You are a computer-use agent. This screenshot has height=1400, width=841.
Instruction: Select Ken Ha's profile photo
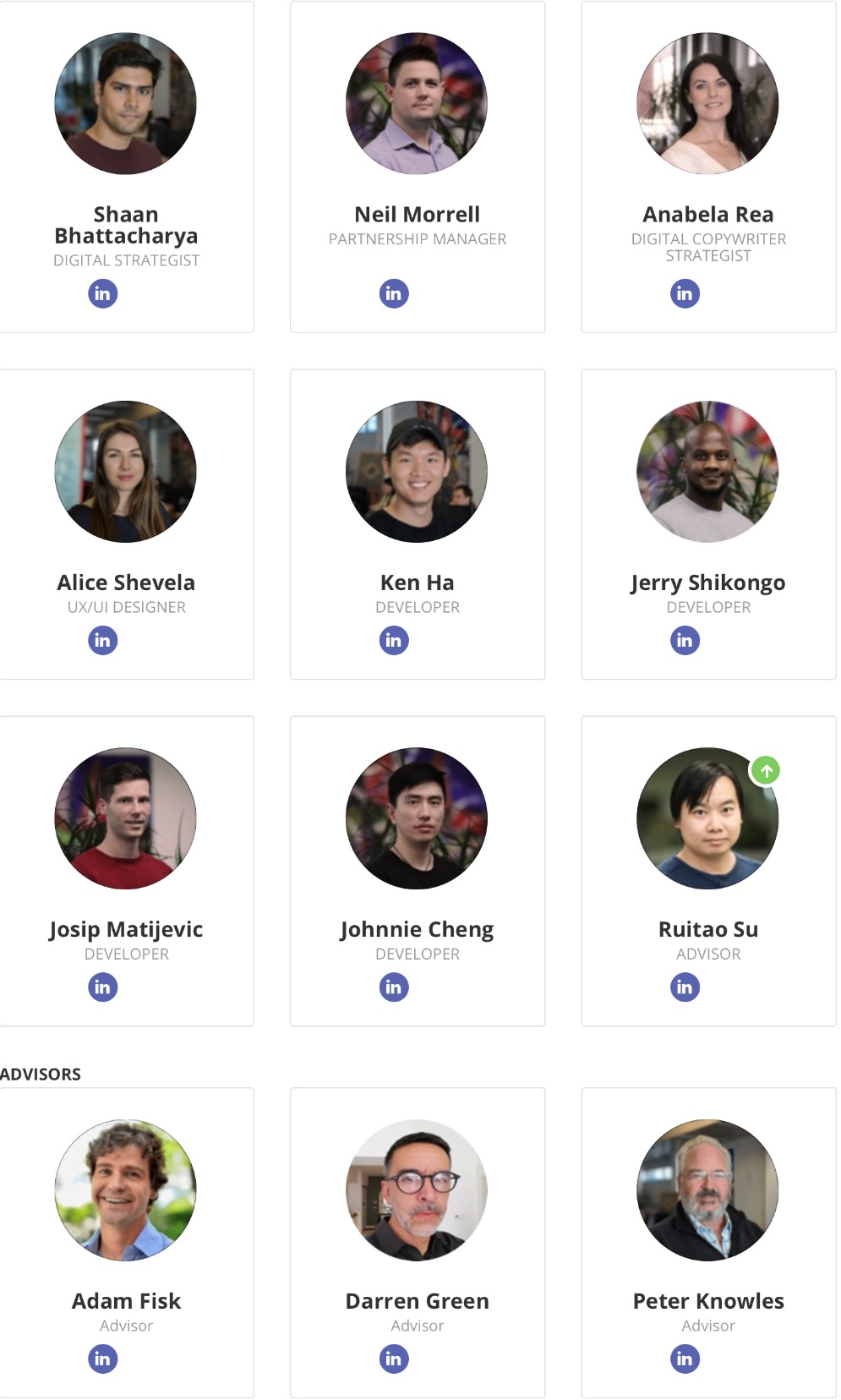coord(417,472)
